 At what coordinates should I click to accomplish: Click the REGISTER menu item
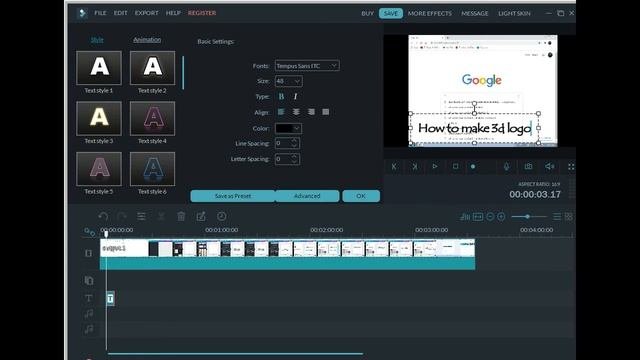tap(202, 13)
